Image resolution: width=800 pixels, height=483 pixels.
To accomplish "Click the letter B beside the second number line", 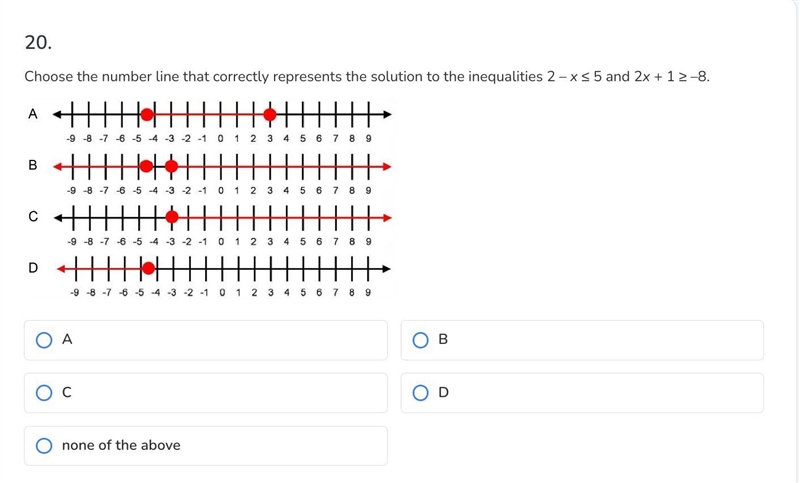I will (33, 165).
